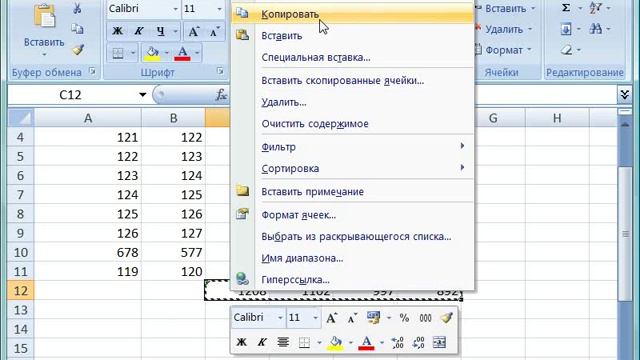The height and width of the screenshot is (360, 640).
Task: Apply percent style on the mini toolbar
Action: [x=404, y=318]
